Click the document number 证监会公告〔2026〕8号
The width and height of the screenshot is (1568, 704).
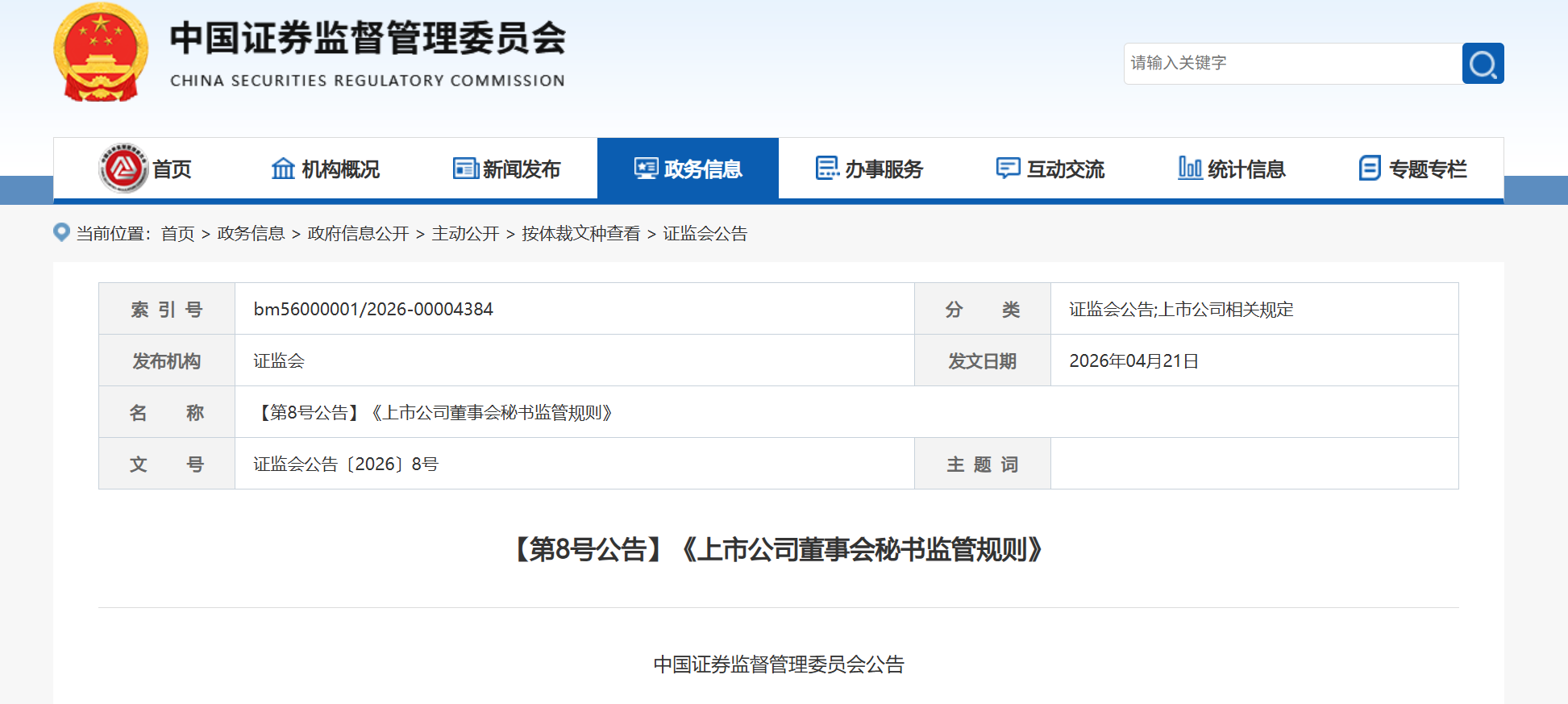[x=346, y=464]
